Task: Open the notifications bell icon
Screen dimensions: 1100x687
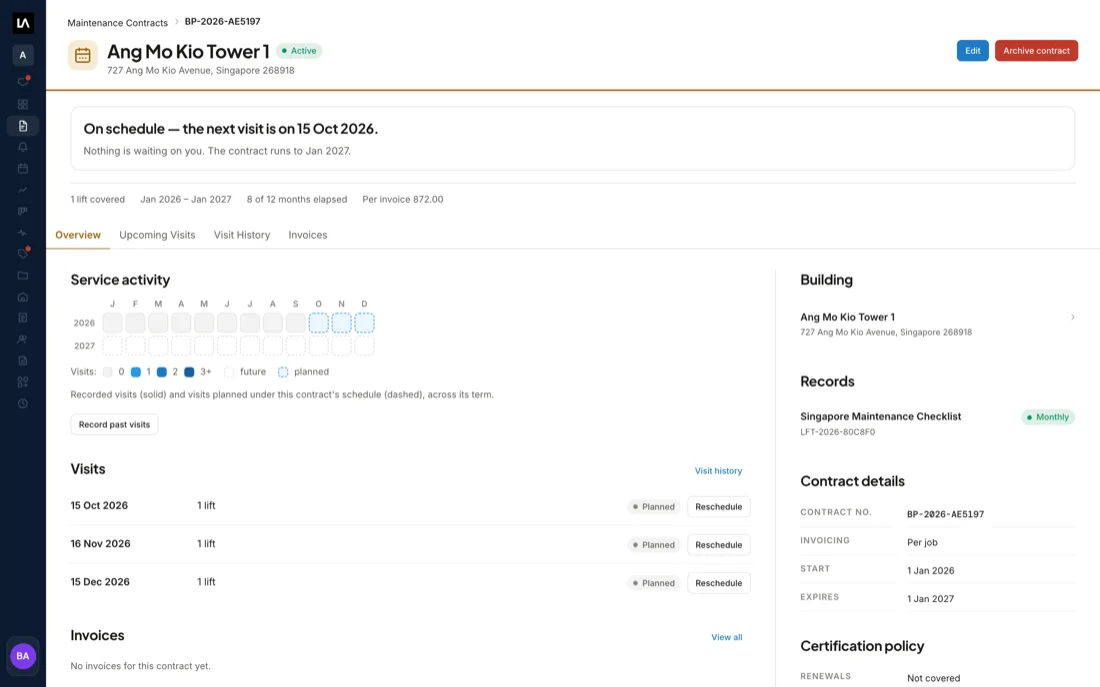Action: (22, 147)
